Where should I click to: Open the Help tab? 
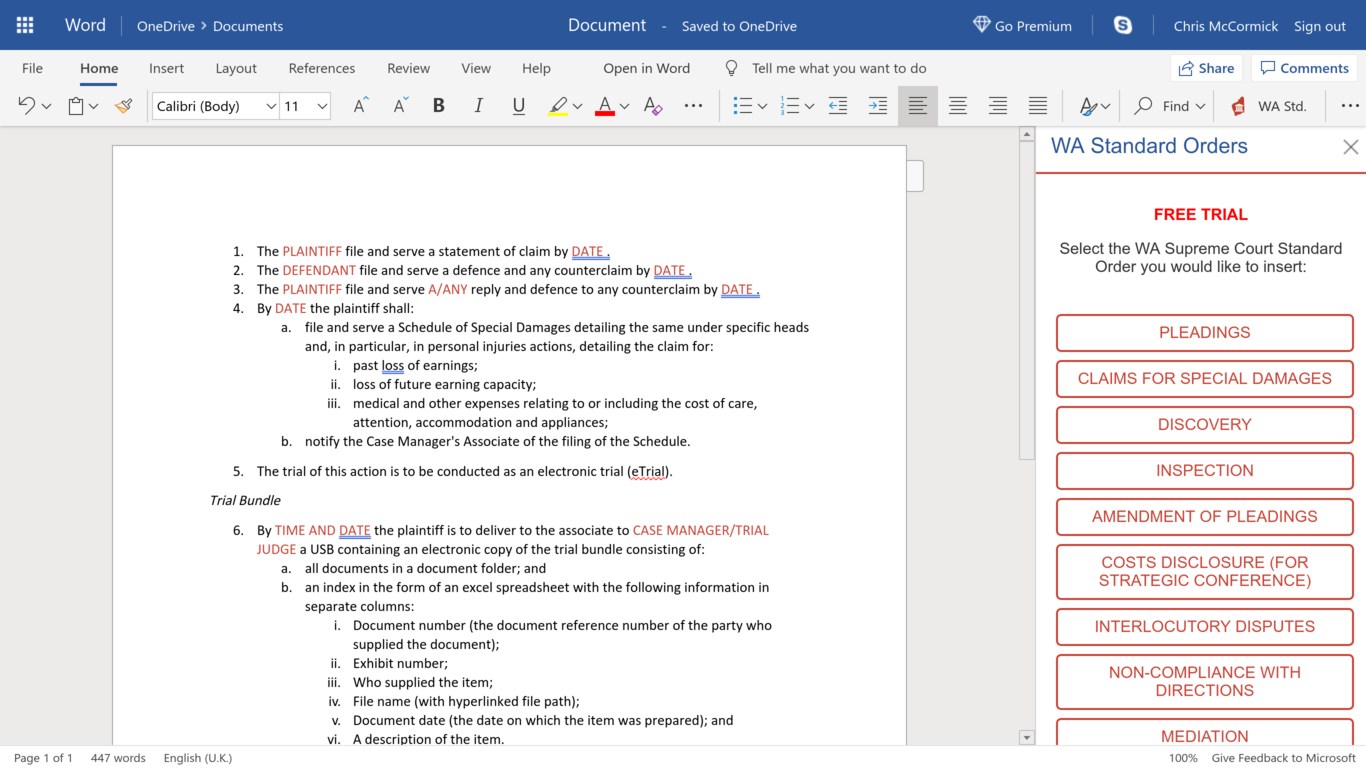[x=536, y=68]
